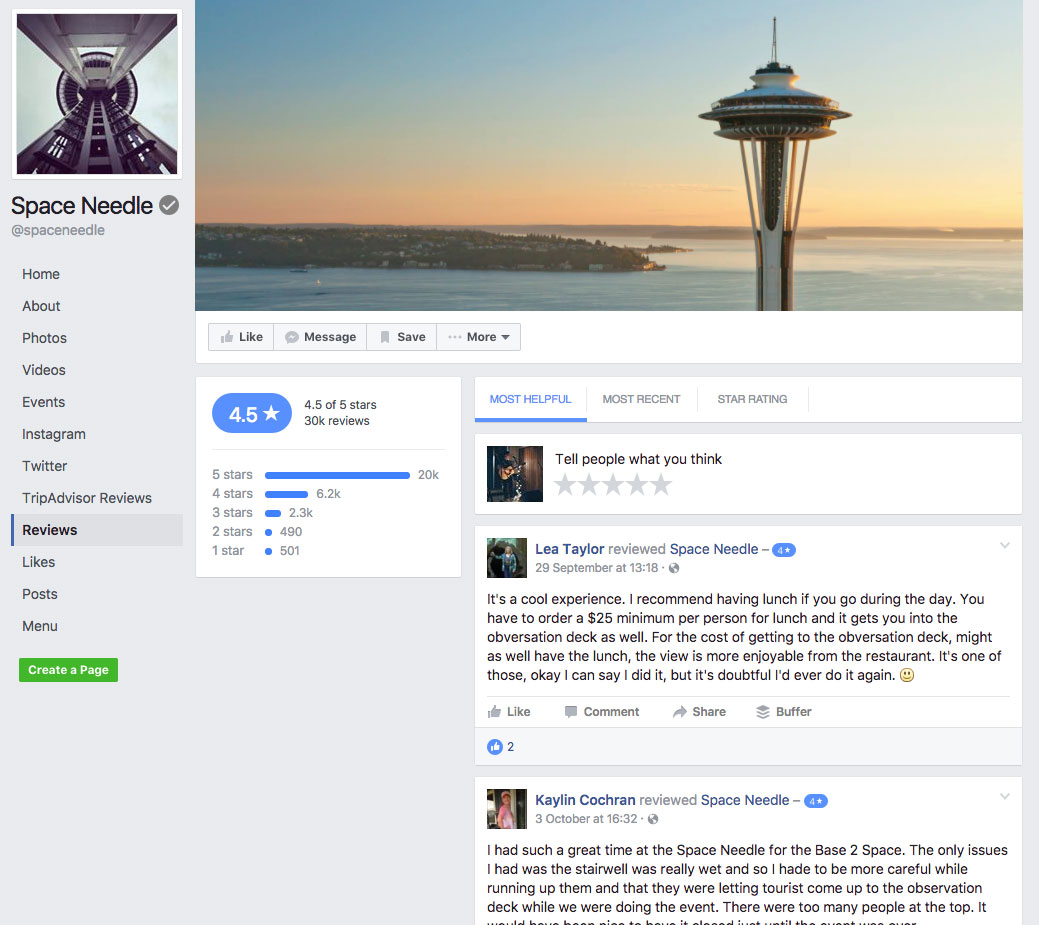Click Kaylin Cochran's avatar thumbnail
The image size is (1039, 925).
507,809
